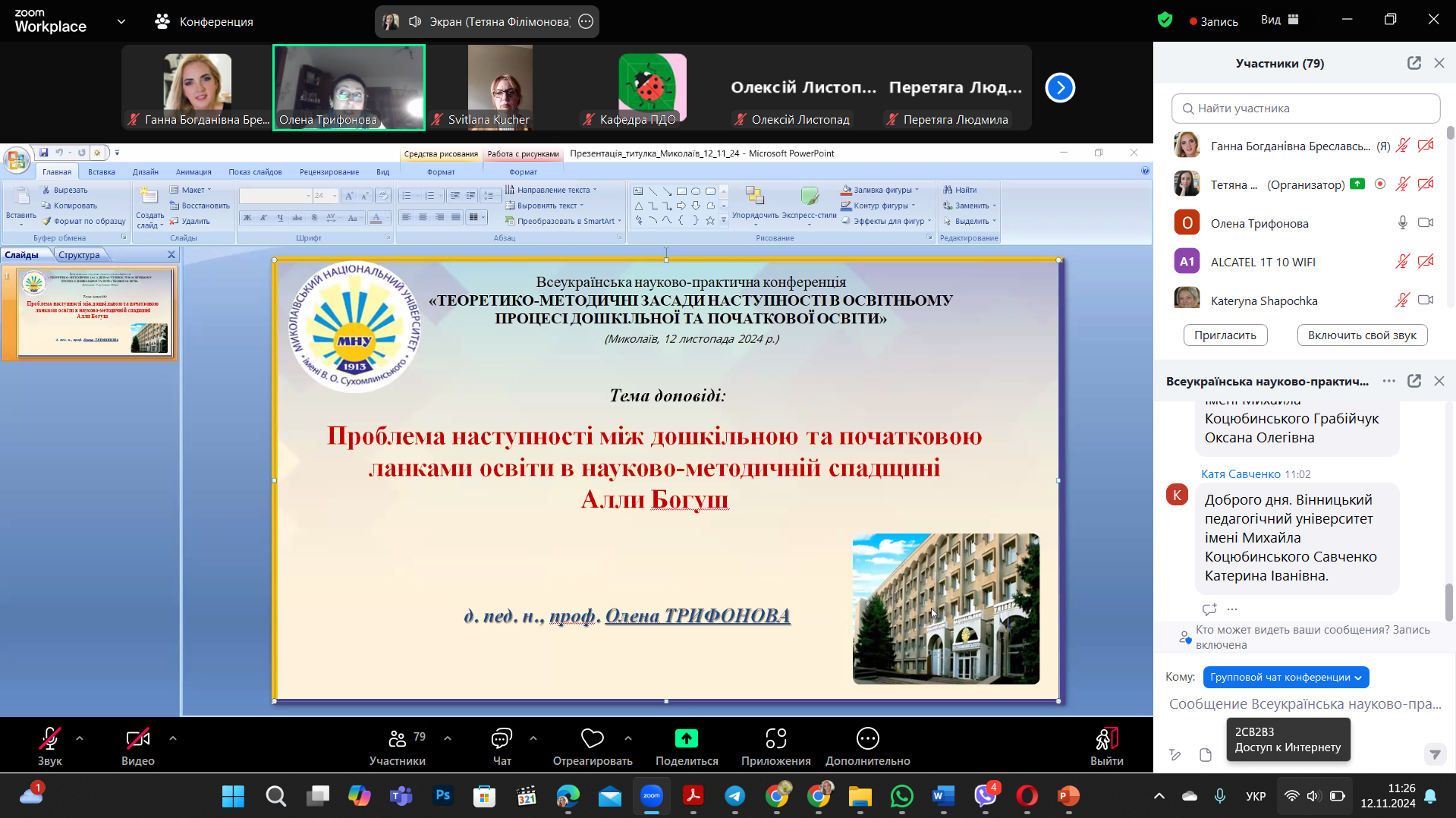
Task: Click Unmute my audio button
Action: pyautogui.click(x=1361, y=335)
